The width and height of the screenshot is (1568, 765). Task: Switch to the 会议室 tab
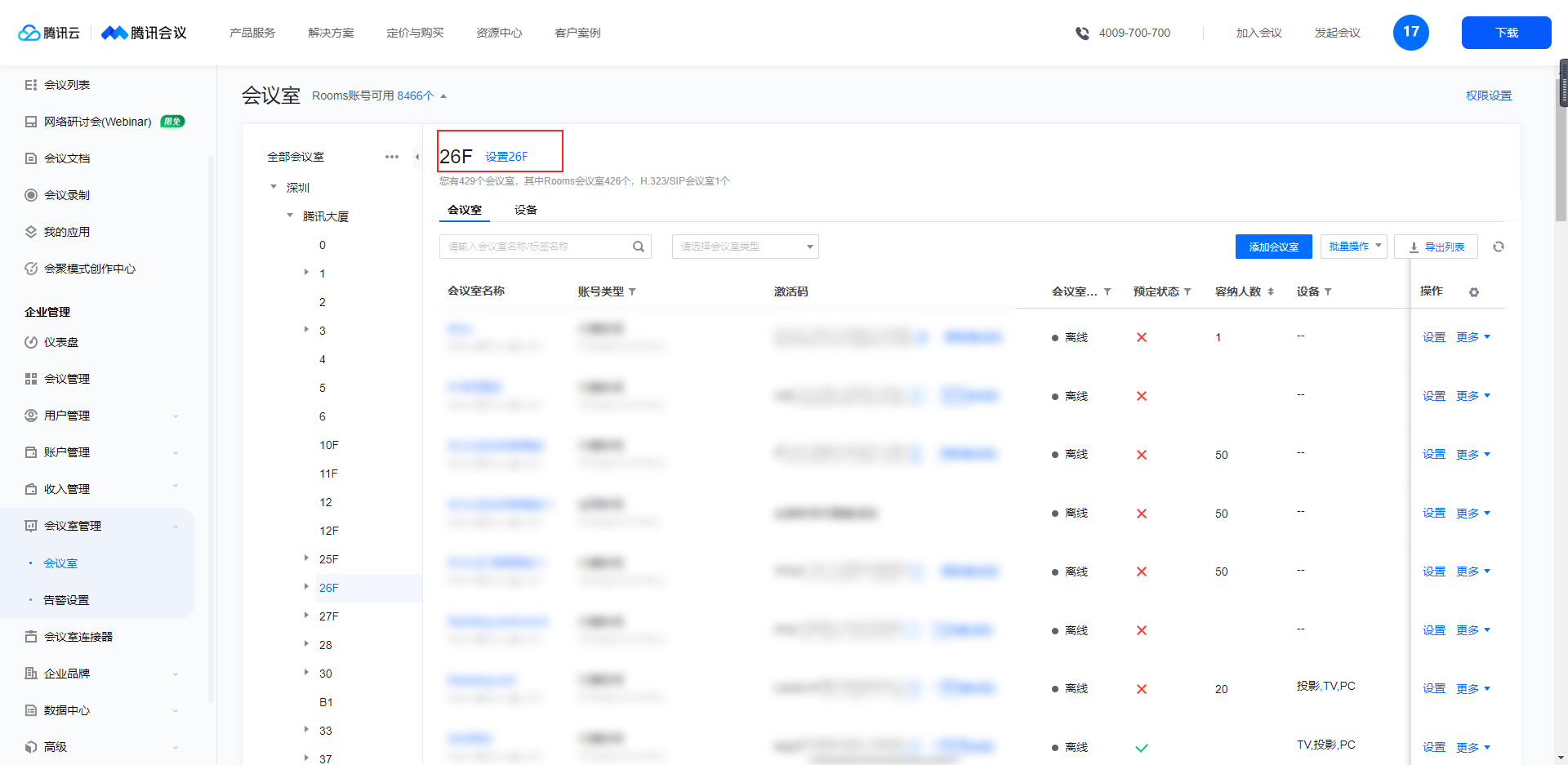465,210
